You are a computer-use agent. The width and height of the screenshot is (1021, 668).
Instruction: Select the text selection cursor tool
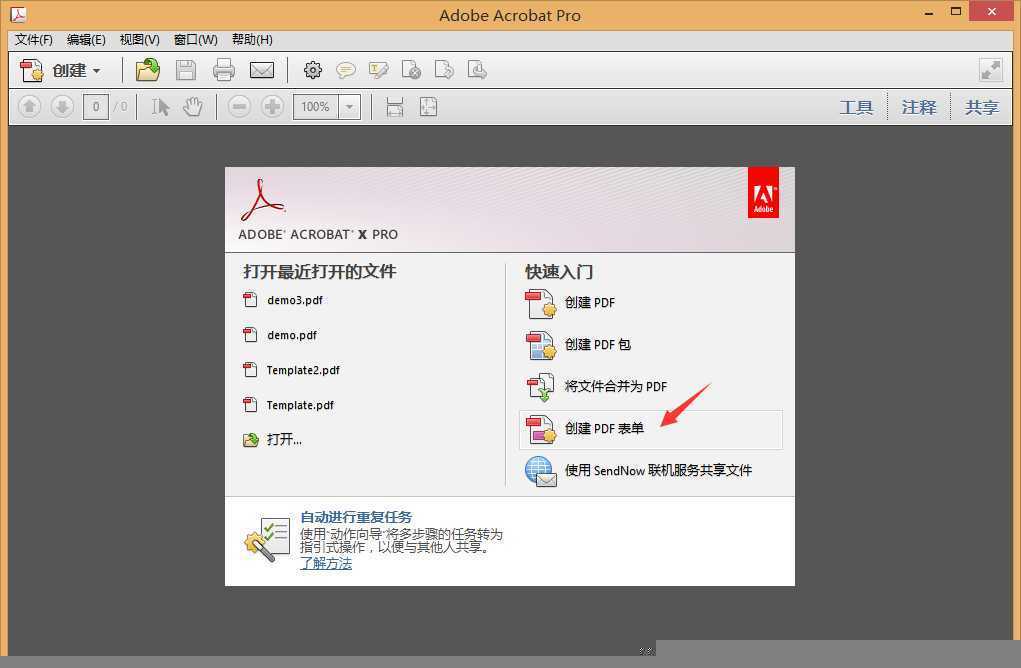pyautogui.click(x=160, y=107)
